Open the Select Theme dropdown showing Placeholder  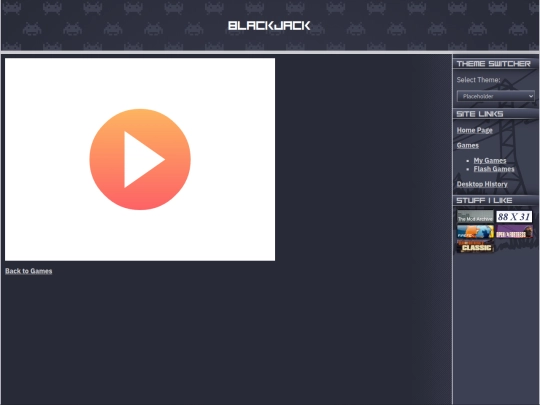point(496,96)
